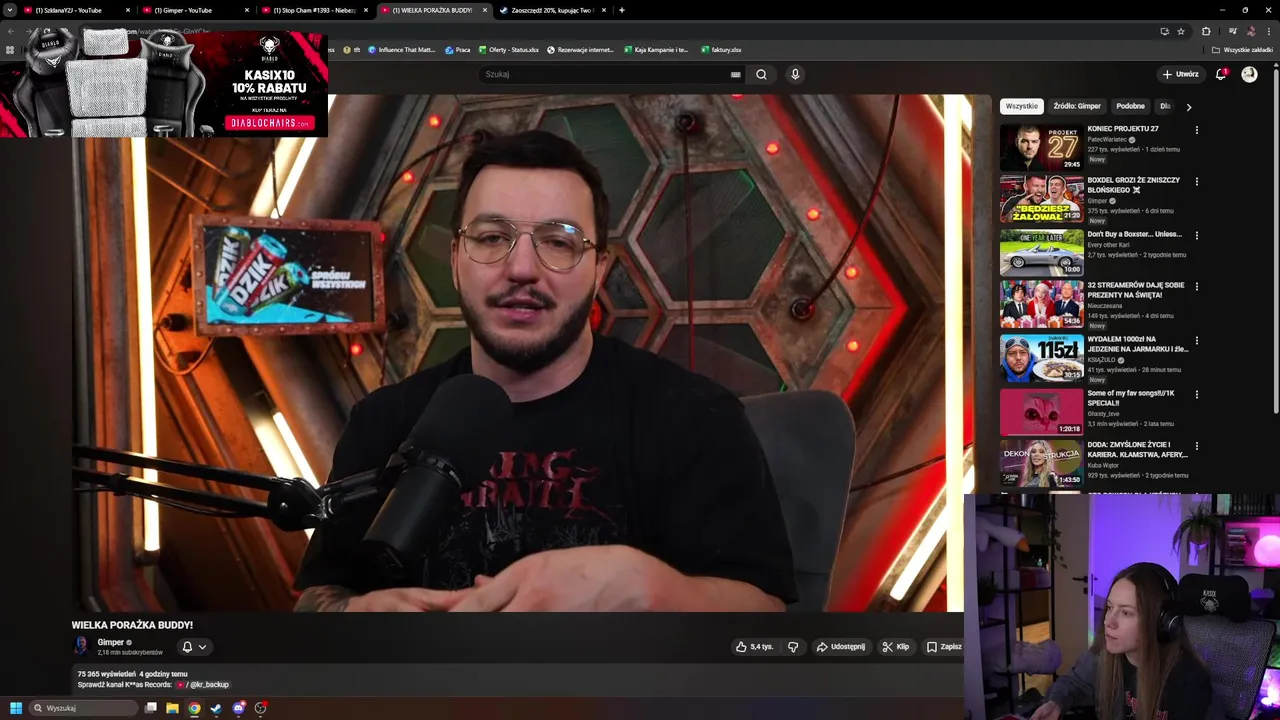This screenshot has width=1280, height=720.
Task: Switch to the Stop Cham #1393 tab
Action: (x=315, y=10)
